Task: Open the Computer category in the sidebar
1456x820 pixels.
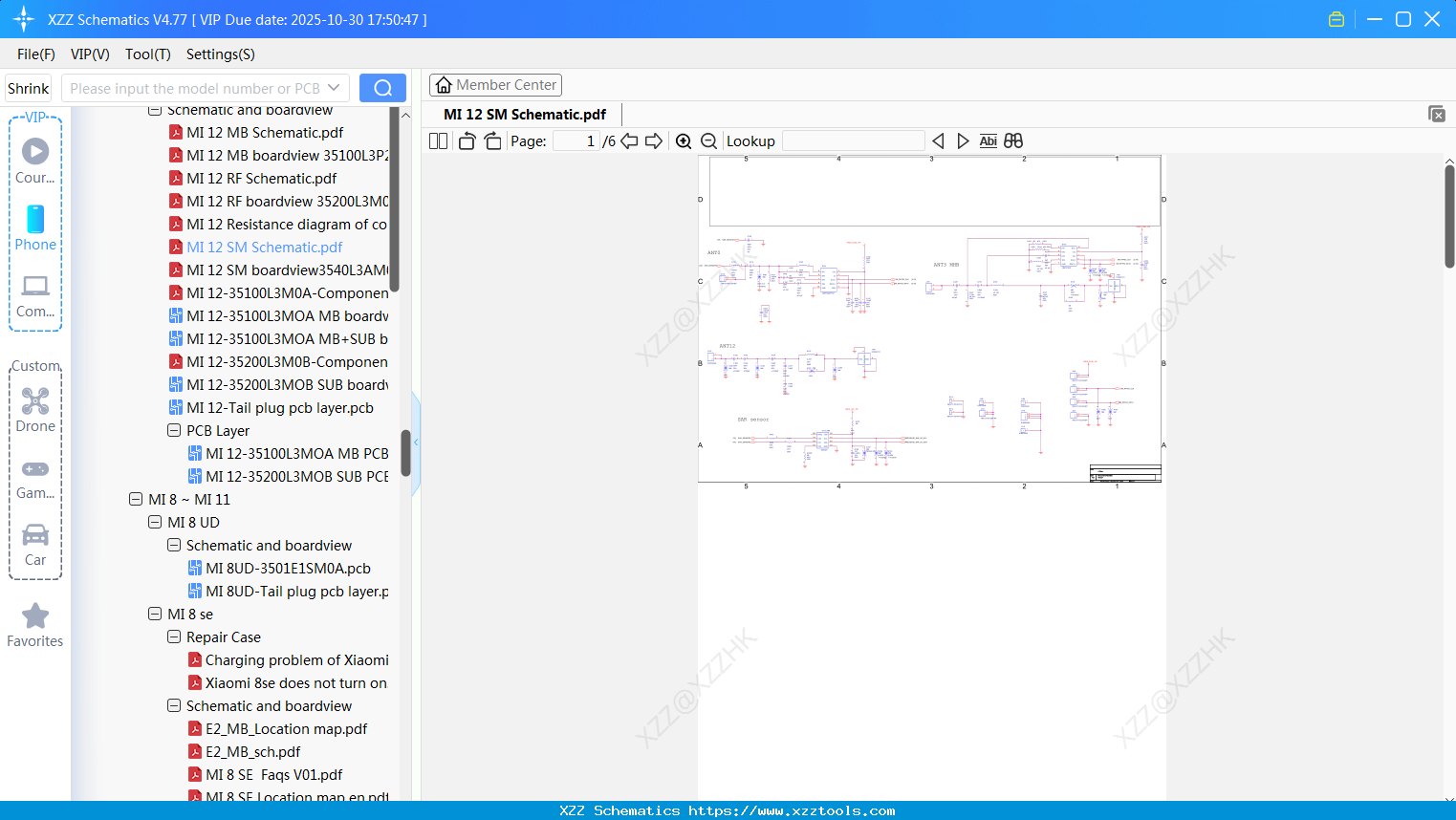Action: (x=35, y=295)
